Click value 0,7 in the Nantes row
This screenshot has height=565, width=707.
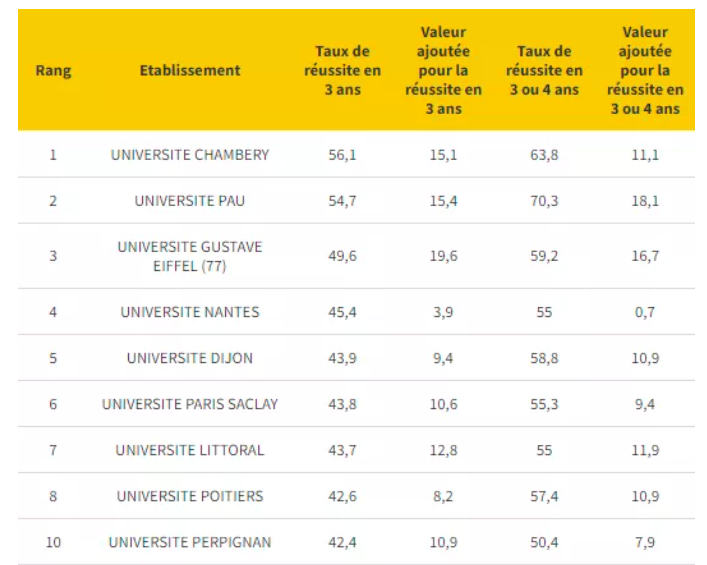pos(645,312)
